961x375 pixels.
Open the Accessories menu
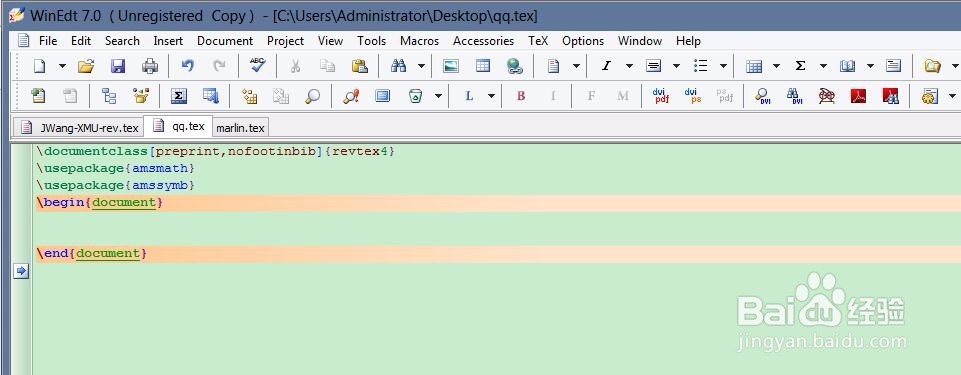click(483, 41)
